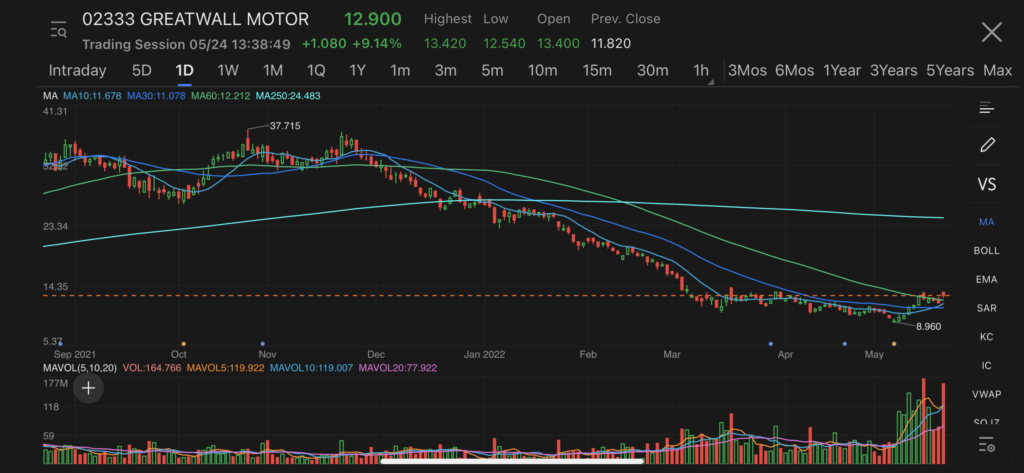Select the 15m minute tab
Image resolution: width=1024 pixels, height=473 pixels.
coord(597,71)
